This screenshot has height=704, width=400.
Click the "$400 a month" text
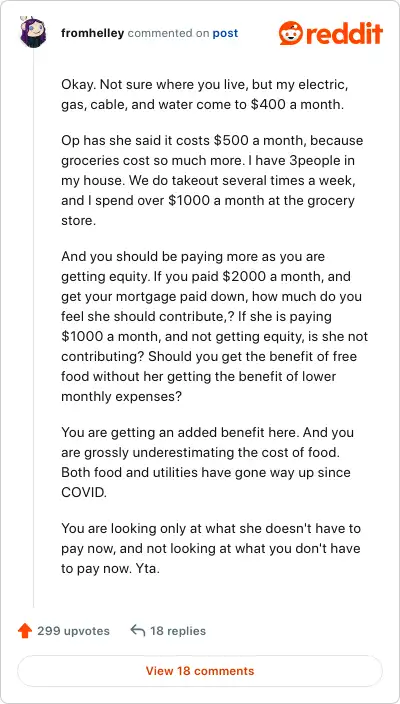(x=297, y=105)
